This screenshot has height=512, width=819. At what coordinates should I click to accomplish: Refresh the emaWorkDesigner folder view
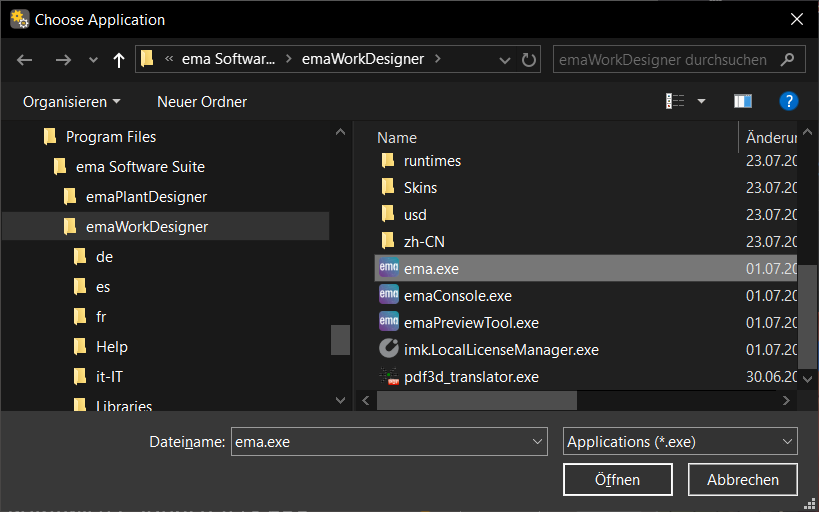click(x=529, y=60)
